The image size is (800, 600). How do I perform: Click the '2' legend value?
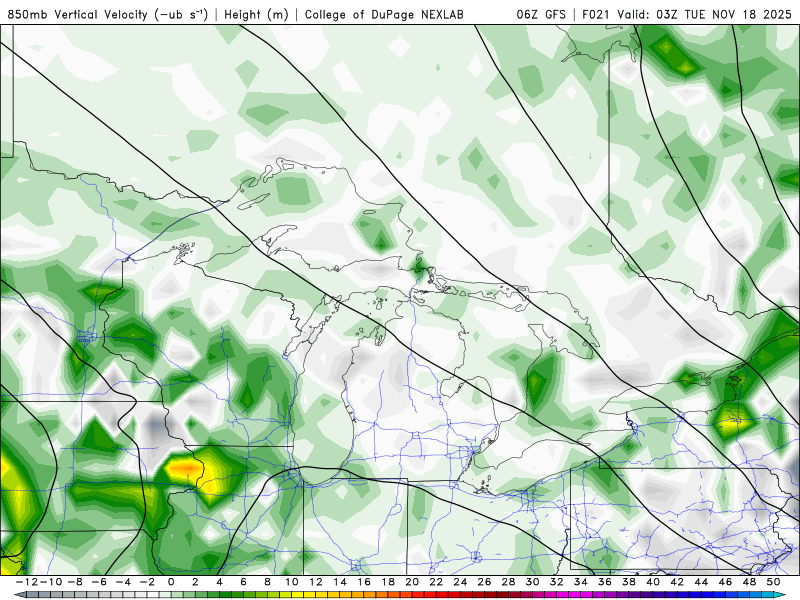[x=195, y=582]
